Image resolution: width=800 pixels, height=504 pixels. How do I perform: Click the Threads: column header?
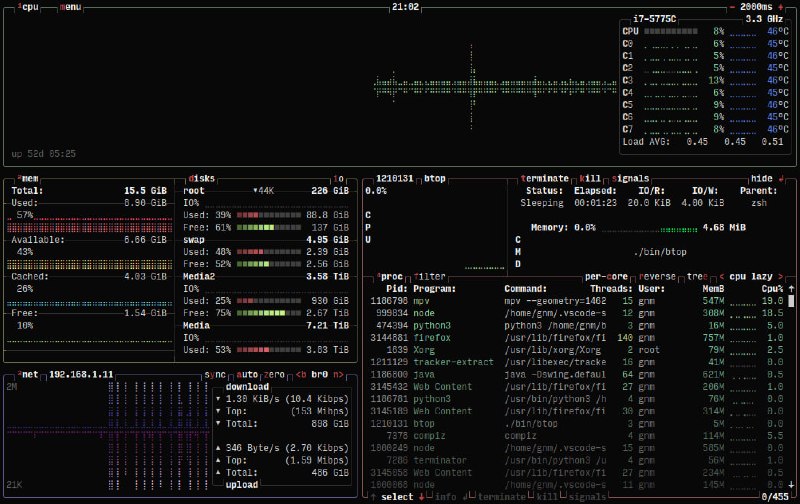(611, 289)
